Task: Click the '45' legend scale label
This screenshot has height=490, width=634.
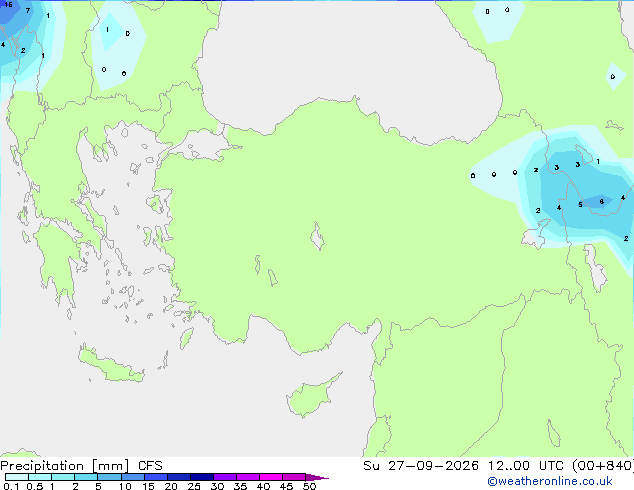Action: (286, 486)
